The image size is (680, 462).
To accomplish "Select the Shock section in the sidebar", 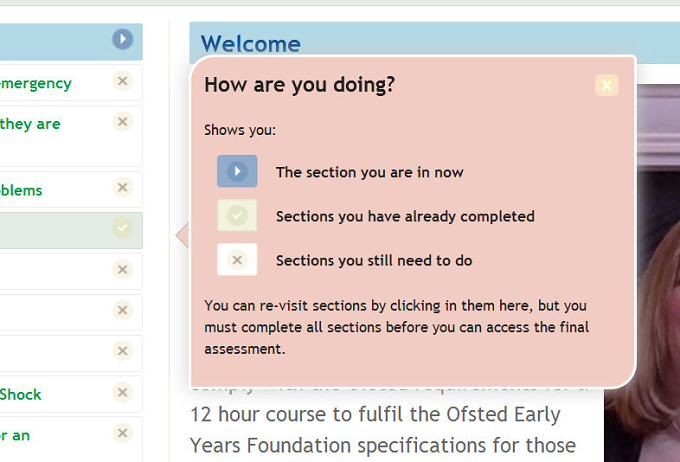I will (21, 394).
